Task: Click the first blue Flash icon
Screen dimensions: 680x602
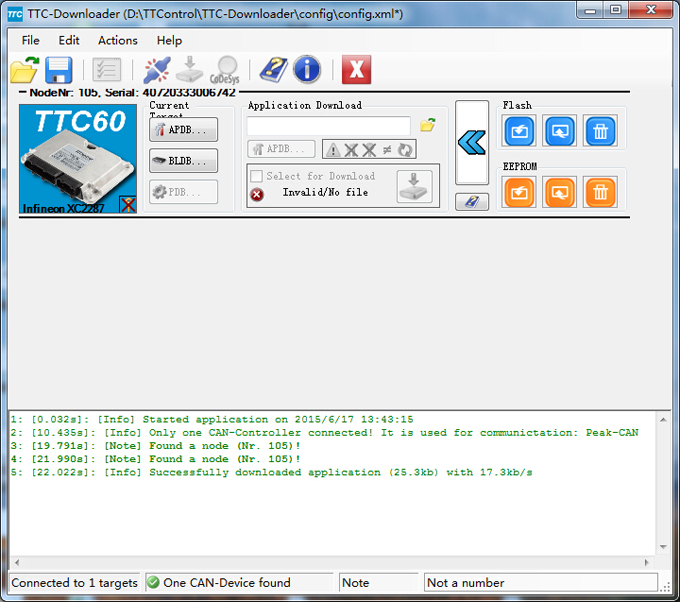Action: [519, 131]
